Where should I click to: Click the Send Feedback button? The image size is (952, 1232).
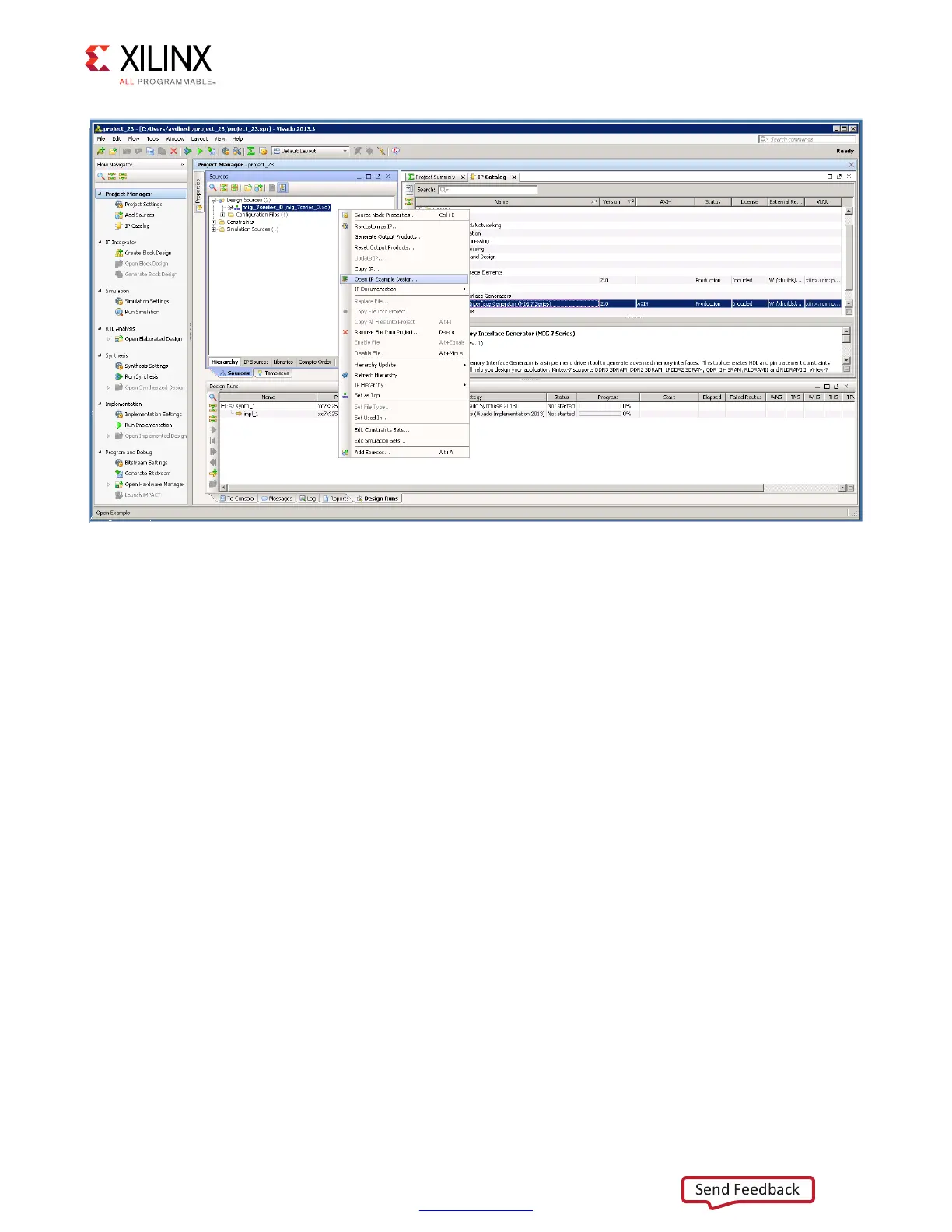coord(747,1190)
